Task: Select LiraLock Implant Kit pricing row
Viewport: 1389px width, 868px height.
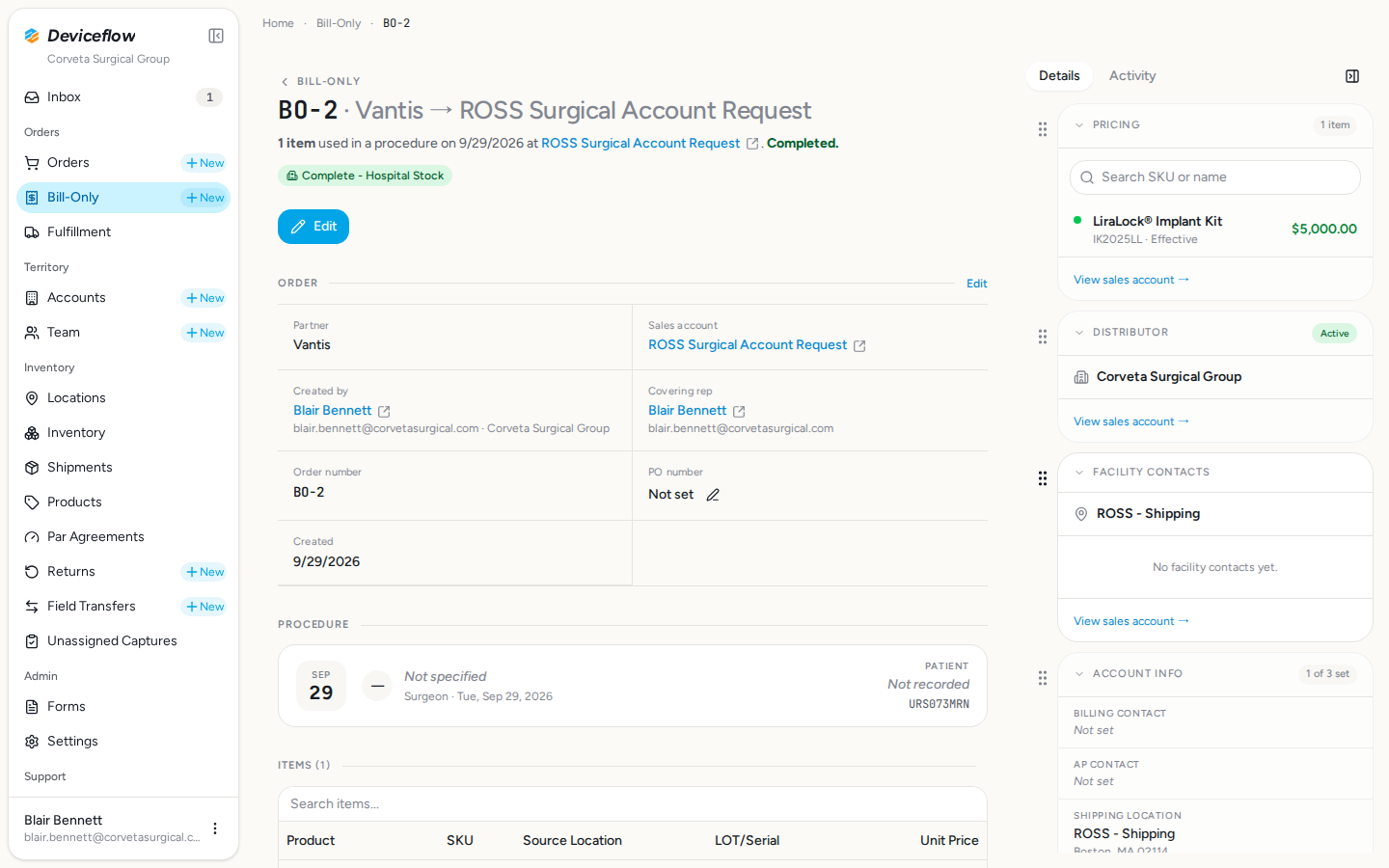Action: (1215, 230)
